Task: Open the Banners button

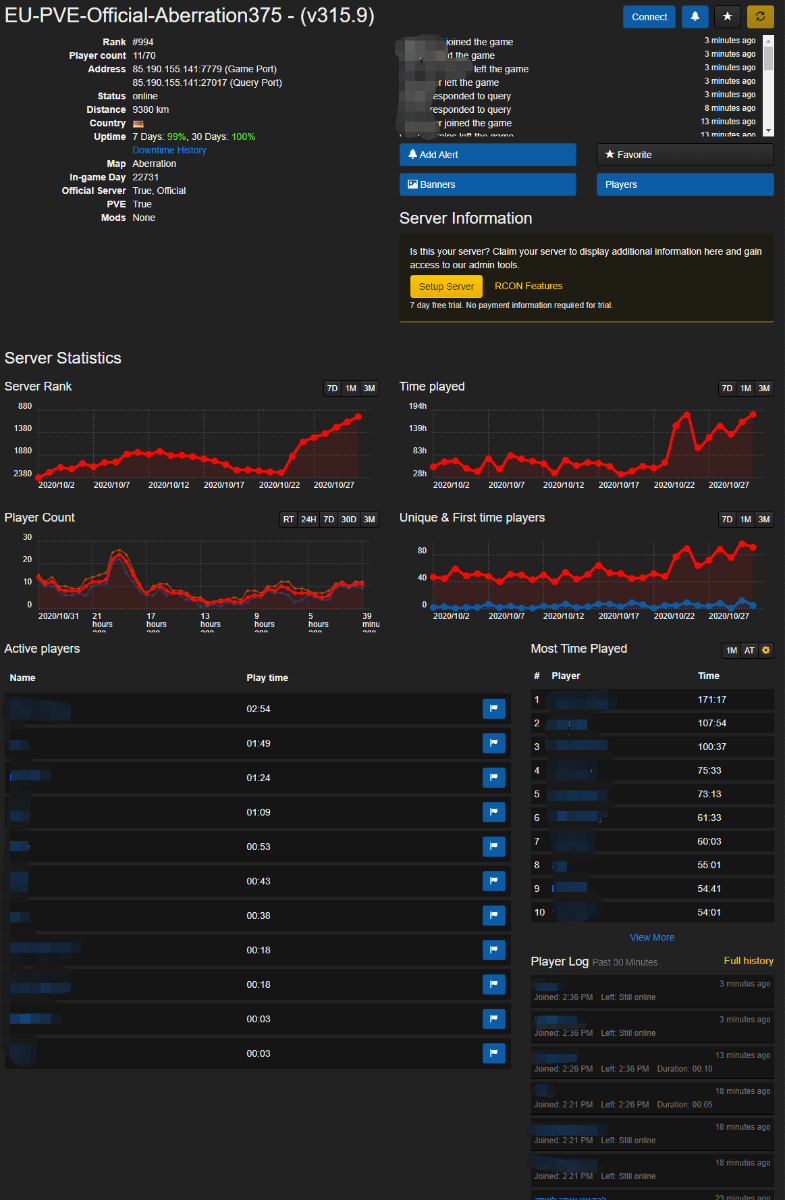Action: pyautogui.click(x=487, y=185)
